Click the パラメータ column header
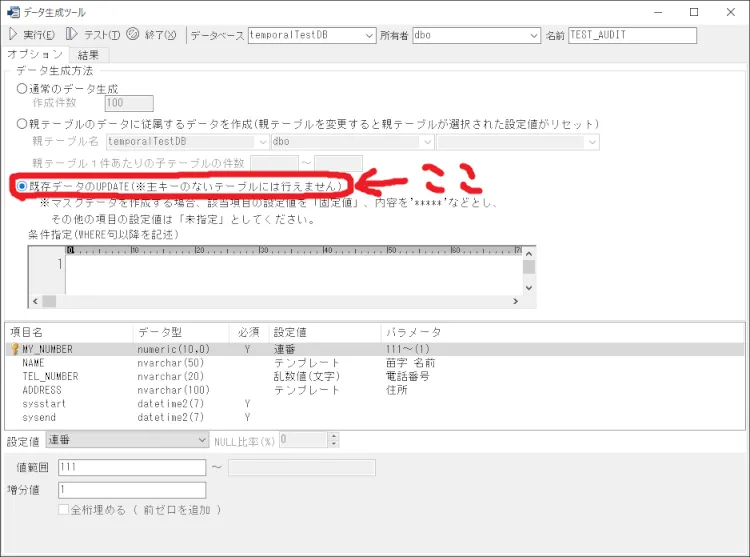The image size is (750, 557). [x=562, y=332]
